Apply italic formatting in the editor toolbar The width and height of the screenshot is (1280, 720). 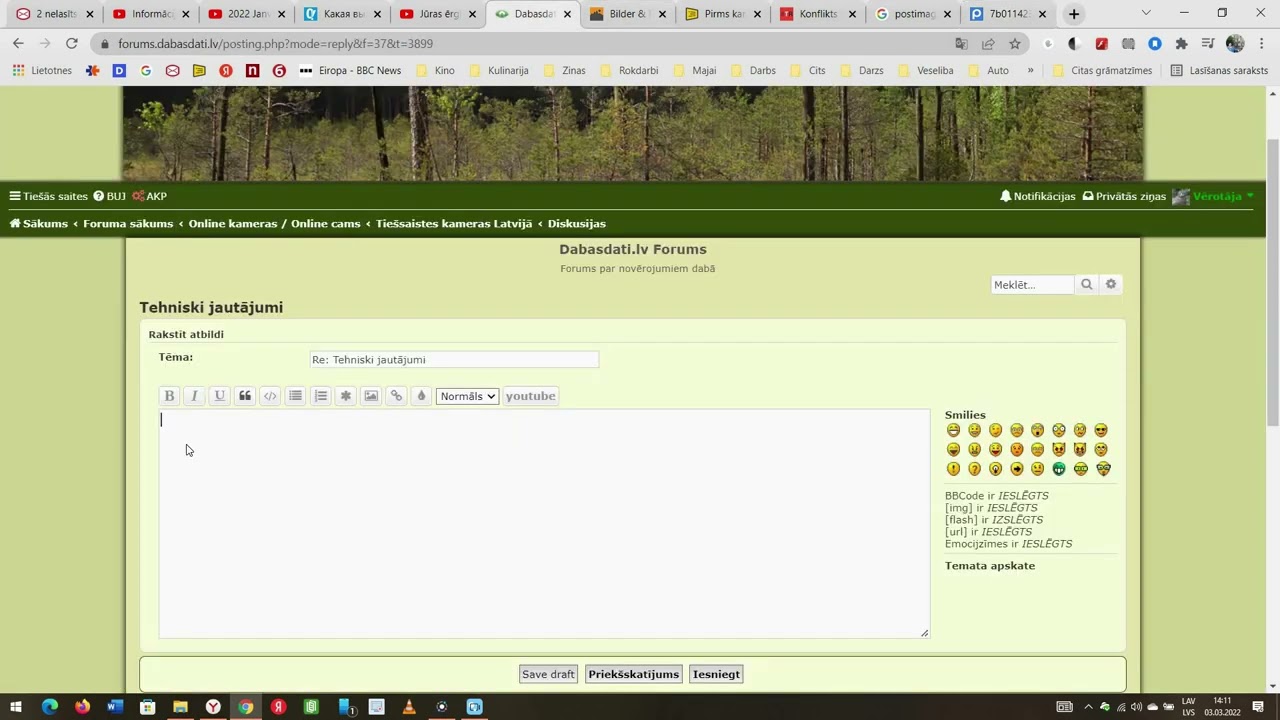(194, 396)
